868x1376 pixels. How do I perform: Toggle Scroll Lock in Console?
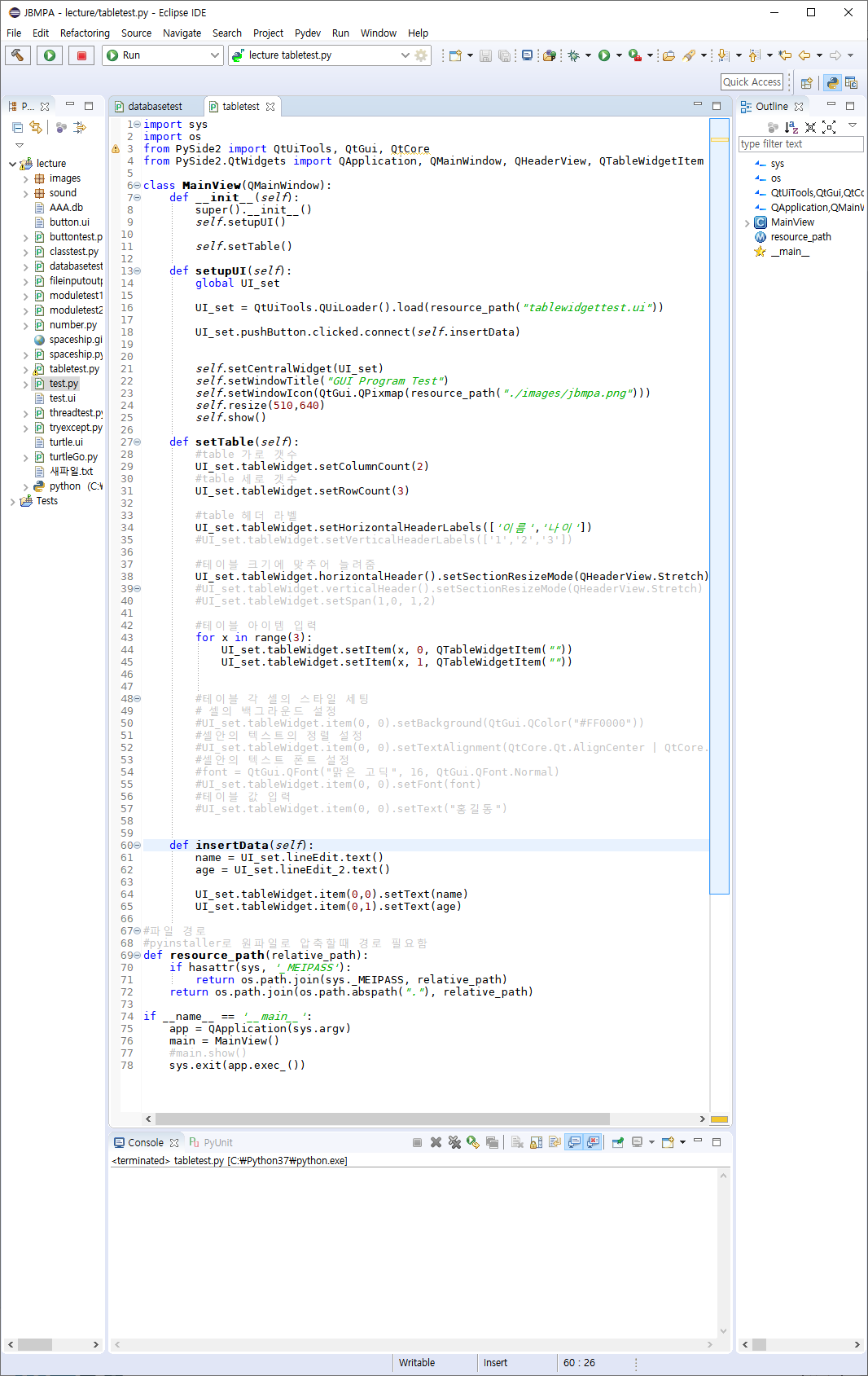click(x=536, y=1142)
